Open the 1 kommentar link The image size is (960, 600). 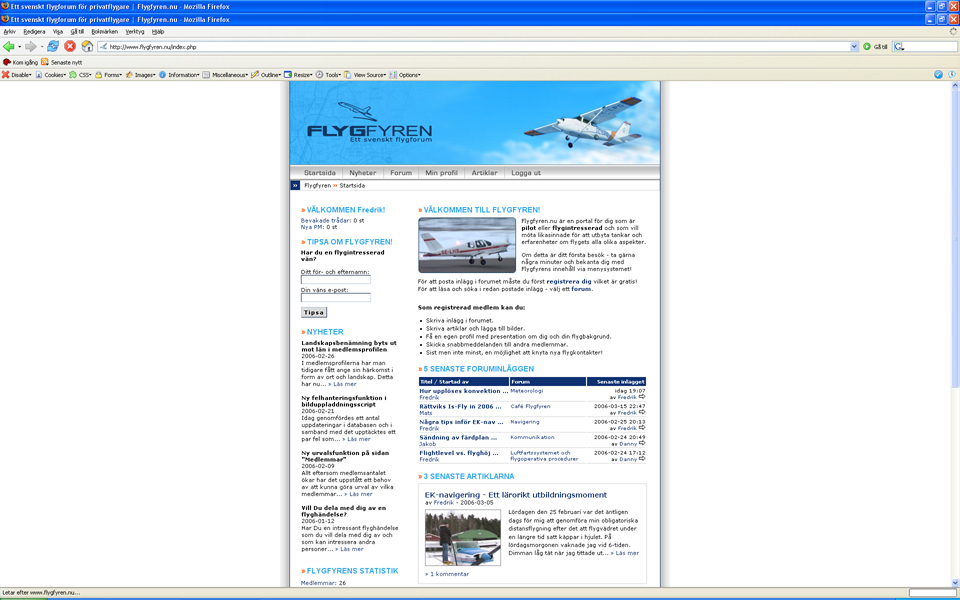(447, 574)
